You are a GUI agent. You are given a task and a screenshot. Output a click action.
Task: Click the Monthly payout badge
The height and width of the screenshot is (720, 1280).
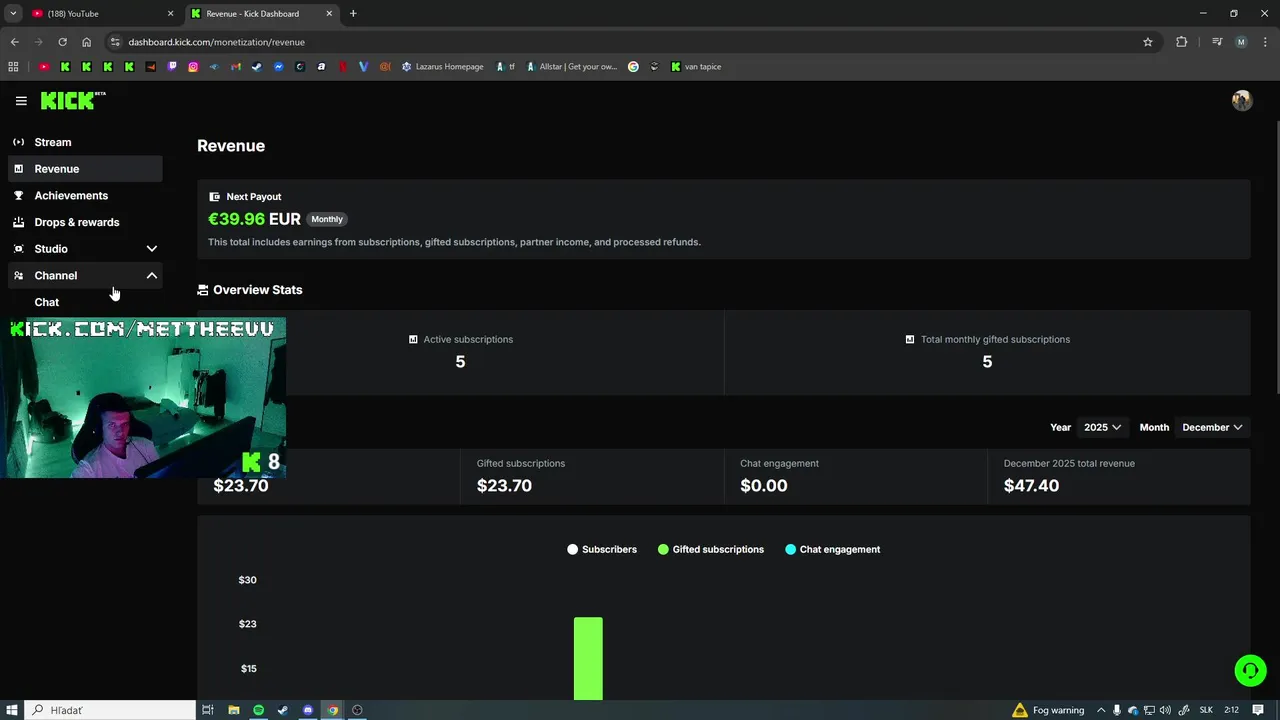(327, 219)
